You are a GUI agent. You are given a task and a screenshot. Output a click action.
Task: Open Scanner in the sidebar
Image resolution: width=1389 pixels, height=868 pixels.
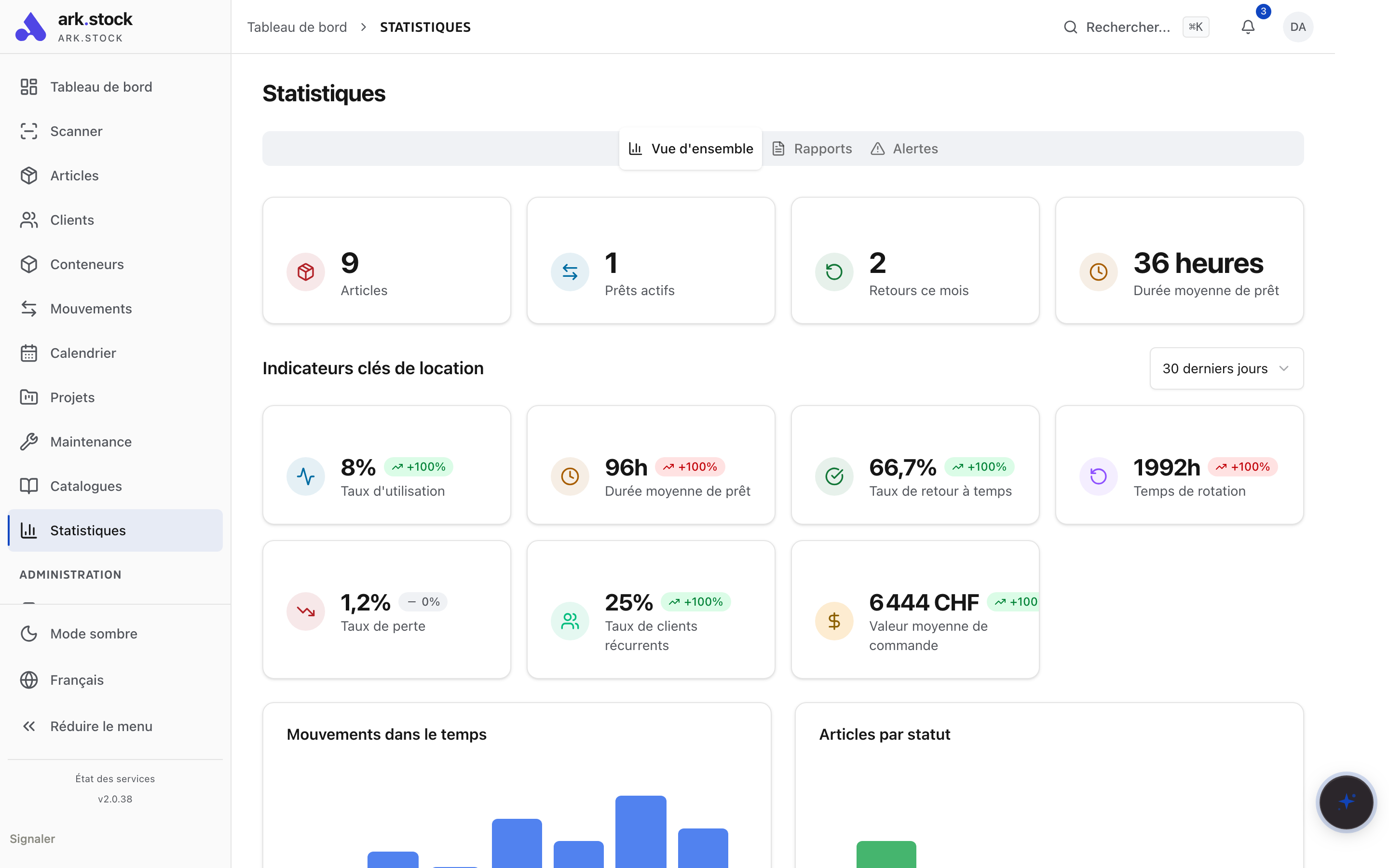(115, 131)
